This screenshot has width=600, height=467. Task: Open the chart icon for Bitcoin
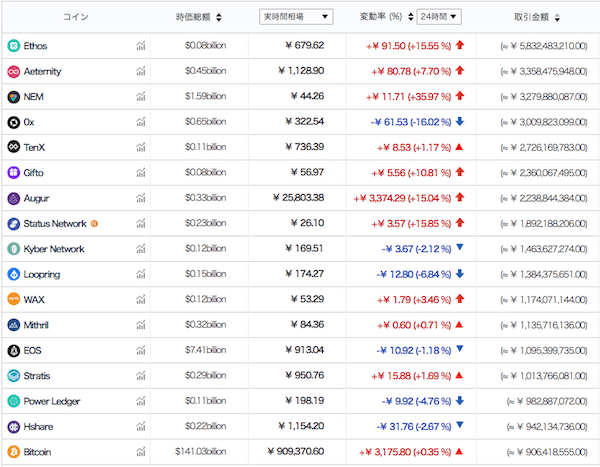[x=141, y=452]
